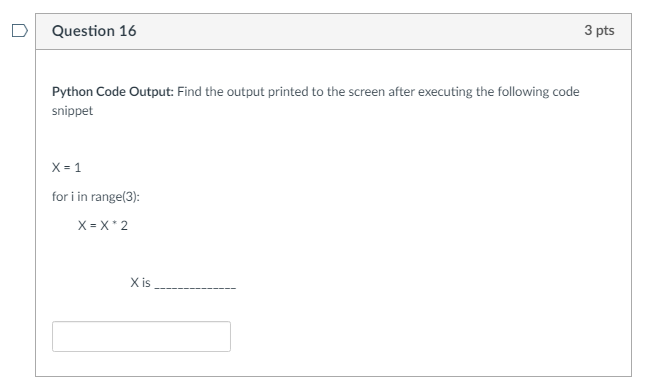The width and height of the screenshot is (663, 386).
Task: Select the Question 16 heading
Action: click(94, 31)
